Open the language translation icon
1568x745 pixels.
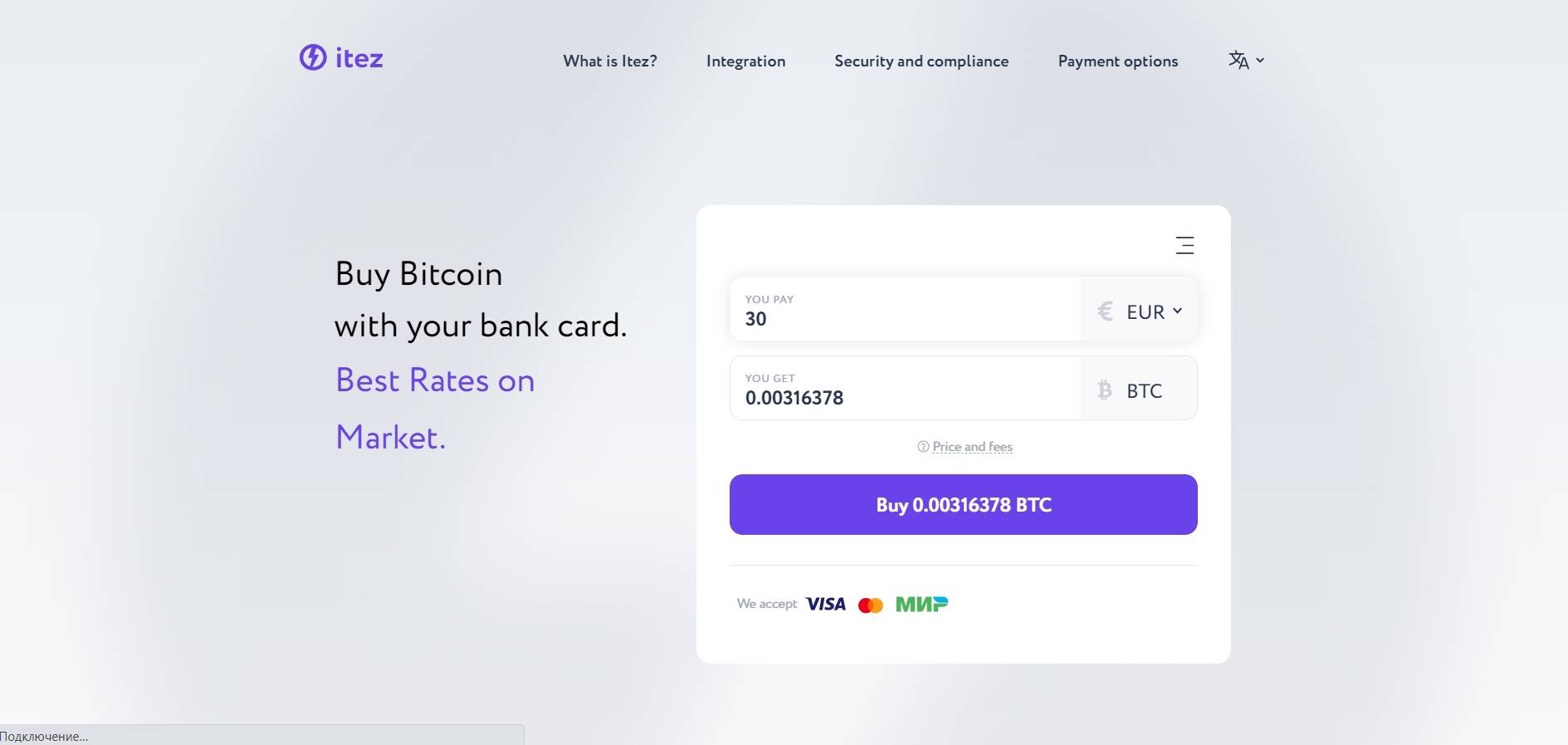point(1238,60)
